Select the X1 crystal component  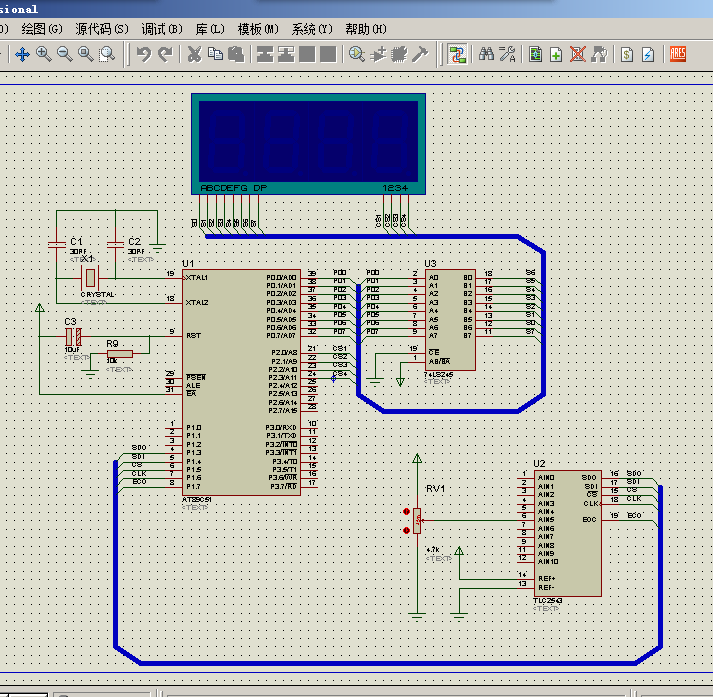(90, 278)
